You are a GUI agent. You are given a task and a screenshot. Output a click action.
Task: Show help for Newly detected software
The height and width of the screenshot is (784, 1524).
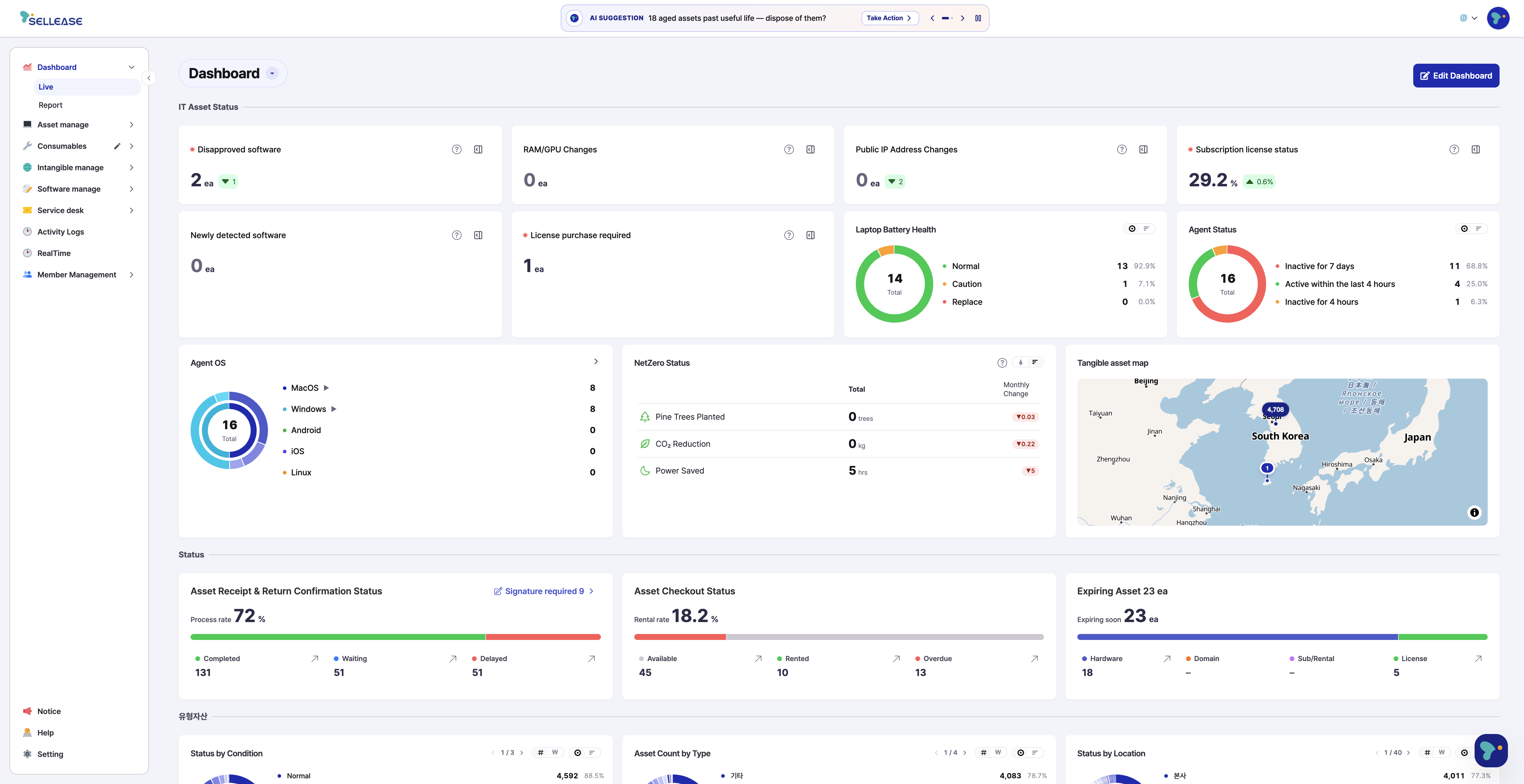[x=457, y=235]
